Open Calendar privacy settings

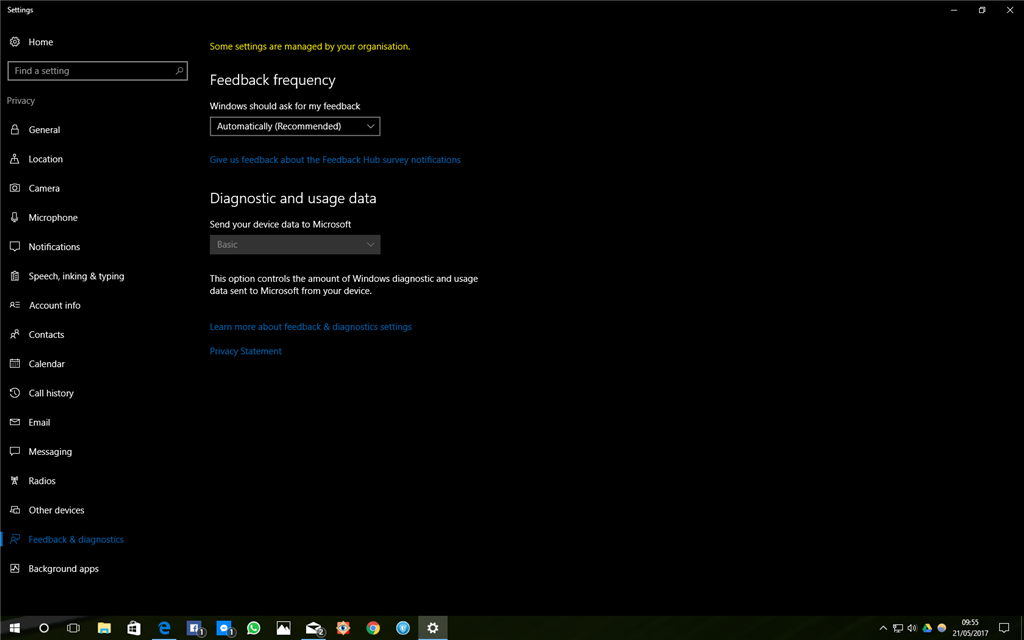(x=46, y=364)
